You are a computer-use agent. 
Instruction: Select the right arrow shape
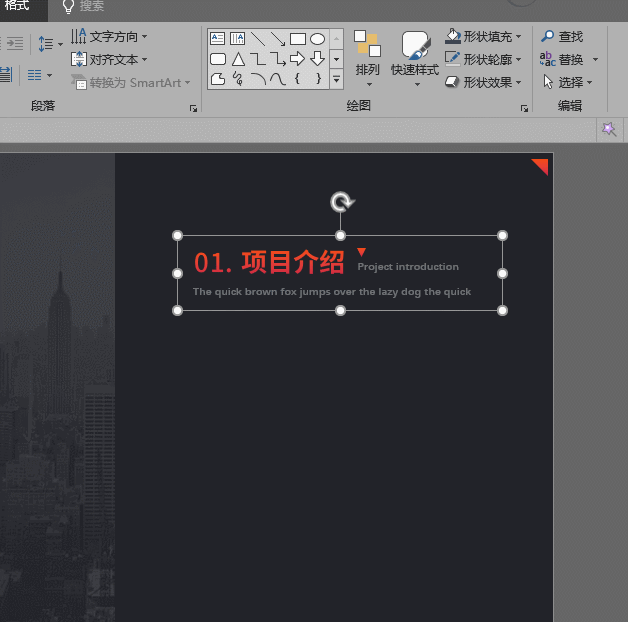tap(297, 59)
